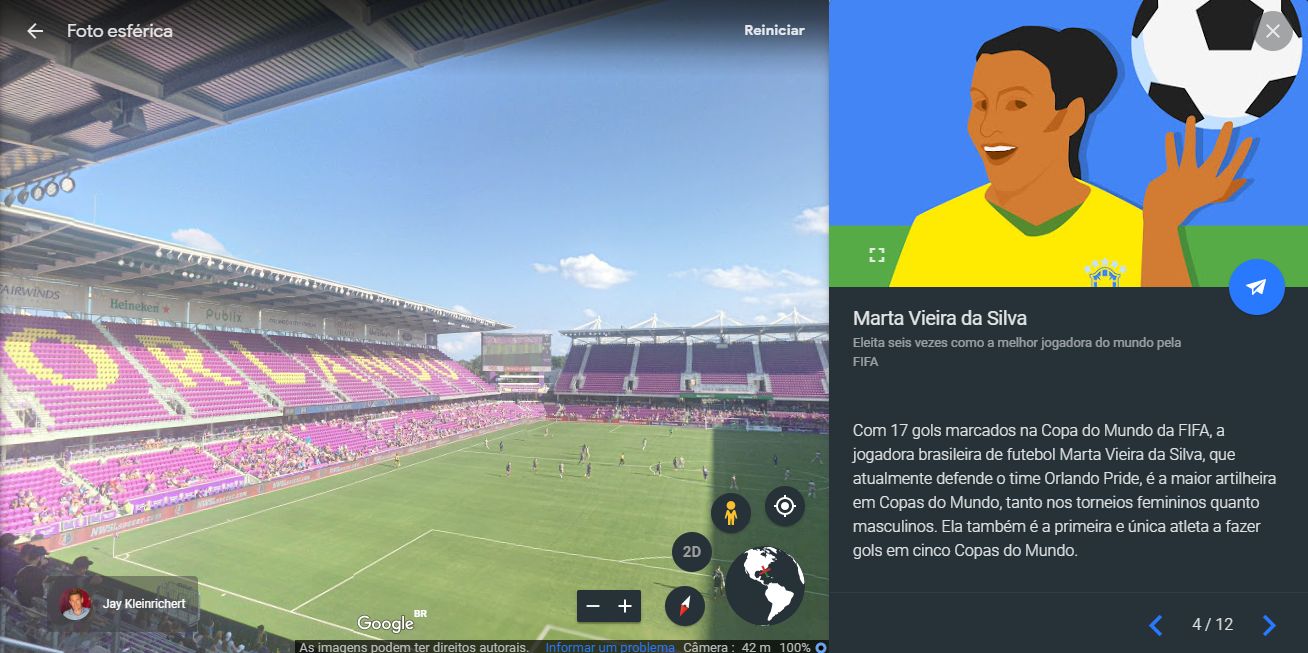Open Pegman Street View icon
Image resolution: width=1308 pixels, height=653 pixels.
[731, 513]
